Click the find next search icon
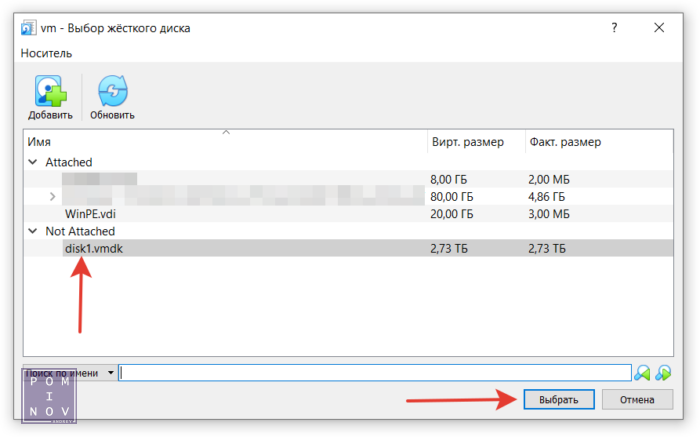The image size is (700, 437). coord(663,373)
